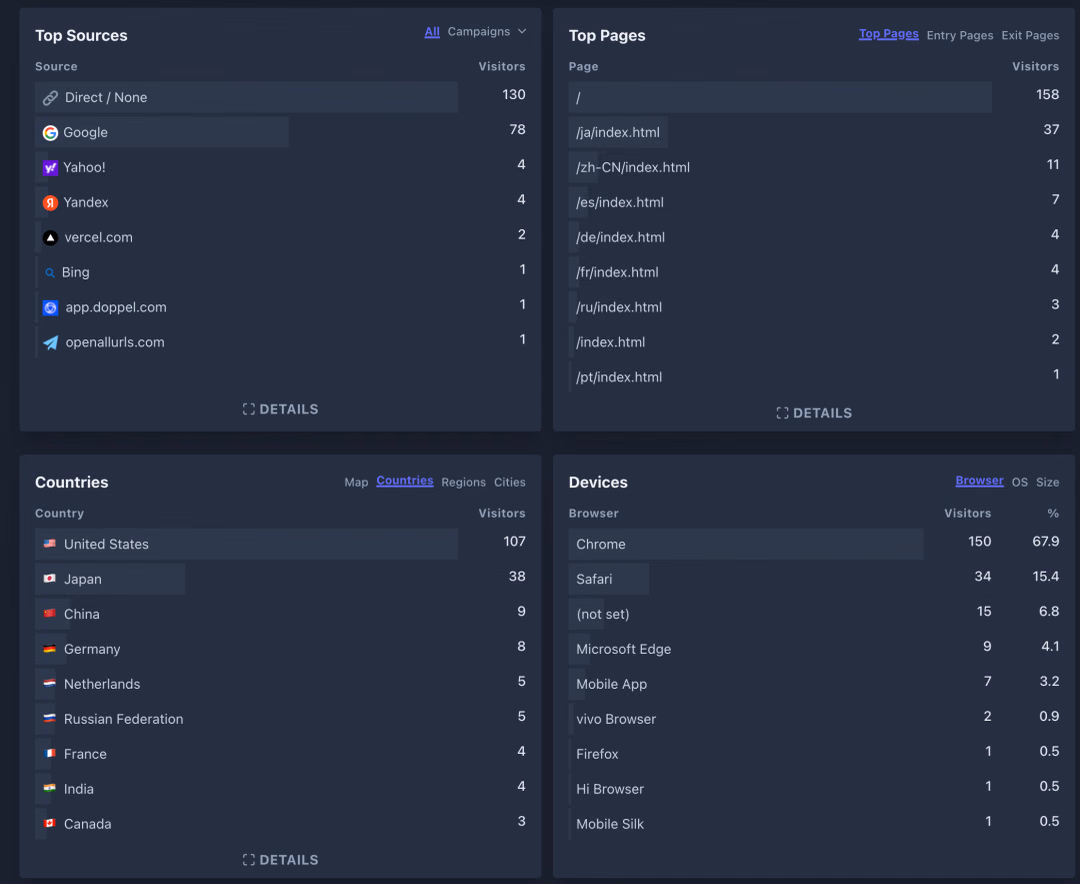Screen dimensions: 1080x884
Task: Show the OS tab in Devices
Action: (x=1019, y=482)
